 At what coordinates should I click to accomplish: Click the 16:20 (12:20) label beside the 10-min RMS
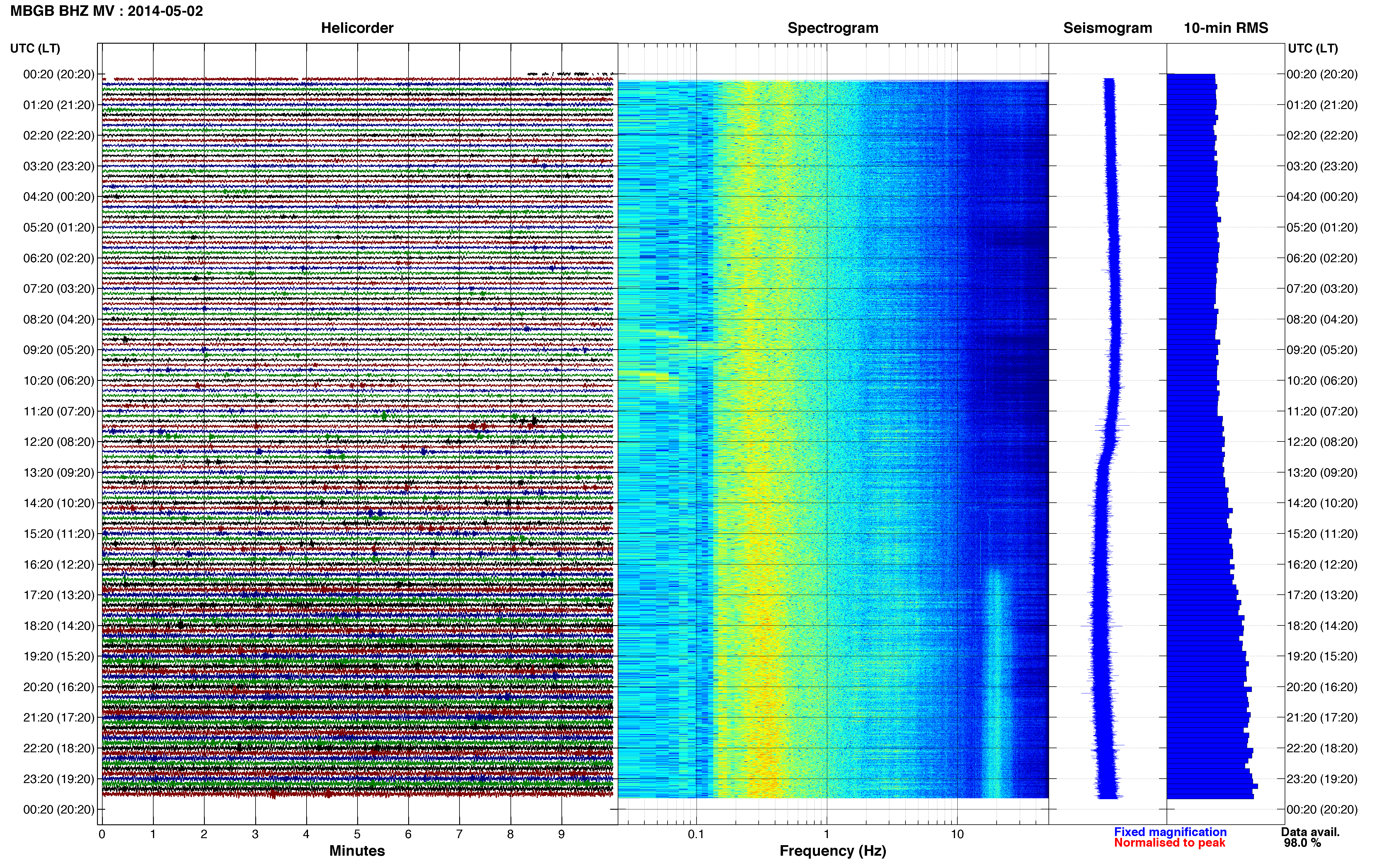[x=1322, y=565]
